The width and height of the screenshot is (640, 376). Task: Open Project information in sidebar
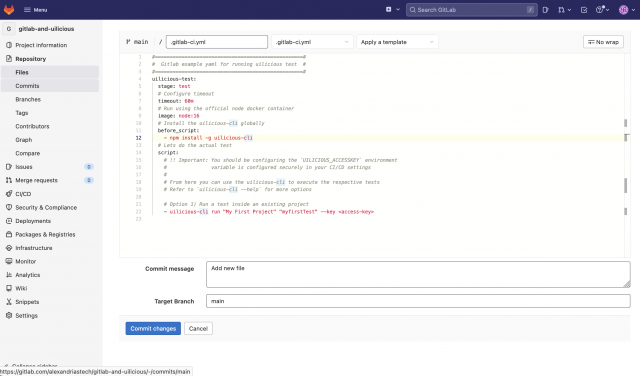click(41, 45)
